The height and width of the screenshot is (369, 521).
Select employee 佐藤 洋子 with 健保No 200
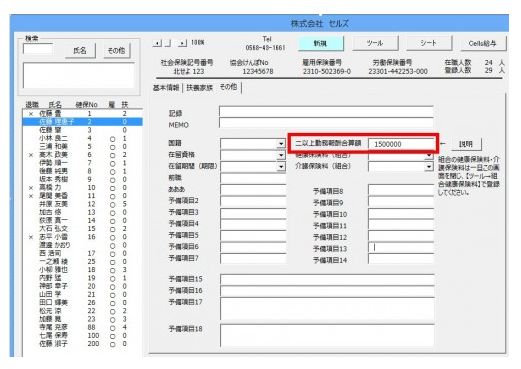click(x=83, y=344)
